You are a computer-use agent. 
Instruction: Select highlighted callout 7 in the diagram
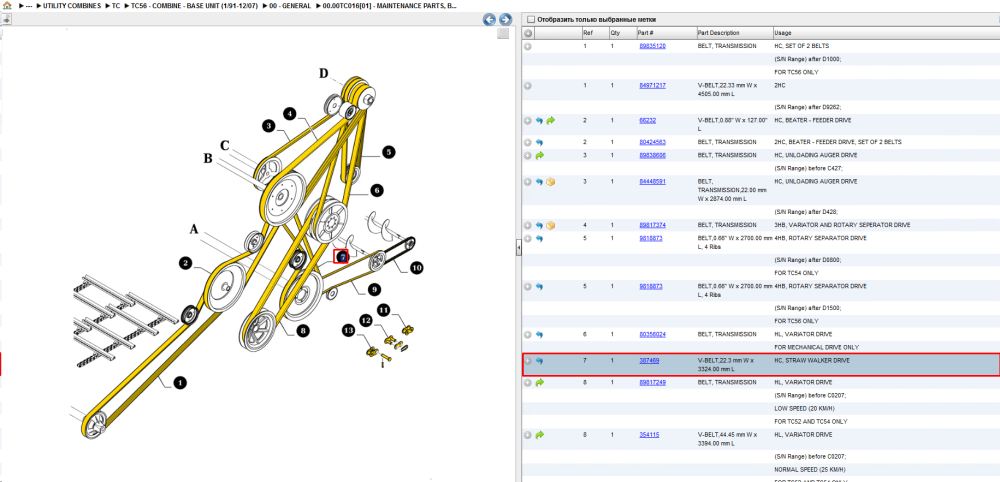(342, 256)
